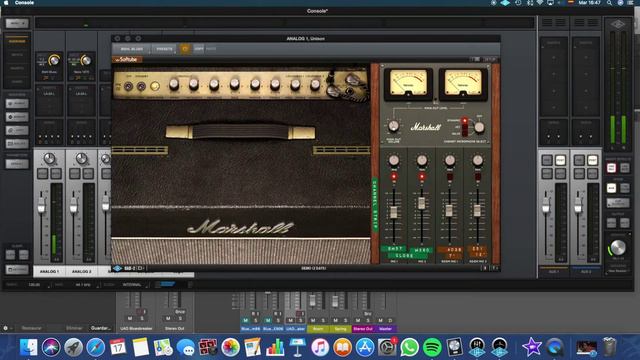This screenshot has height=360, width=640.
Task: Toggle the red-lit monitor REC/MIX button
Action: (611, 168)
